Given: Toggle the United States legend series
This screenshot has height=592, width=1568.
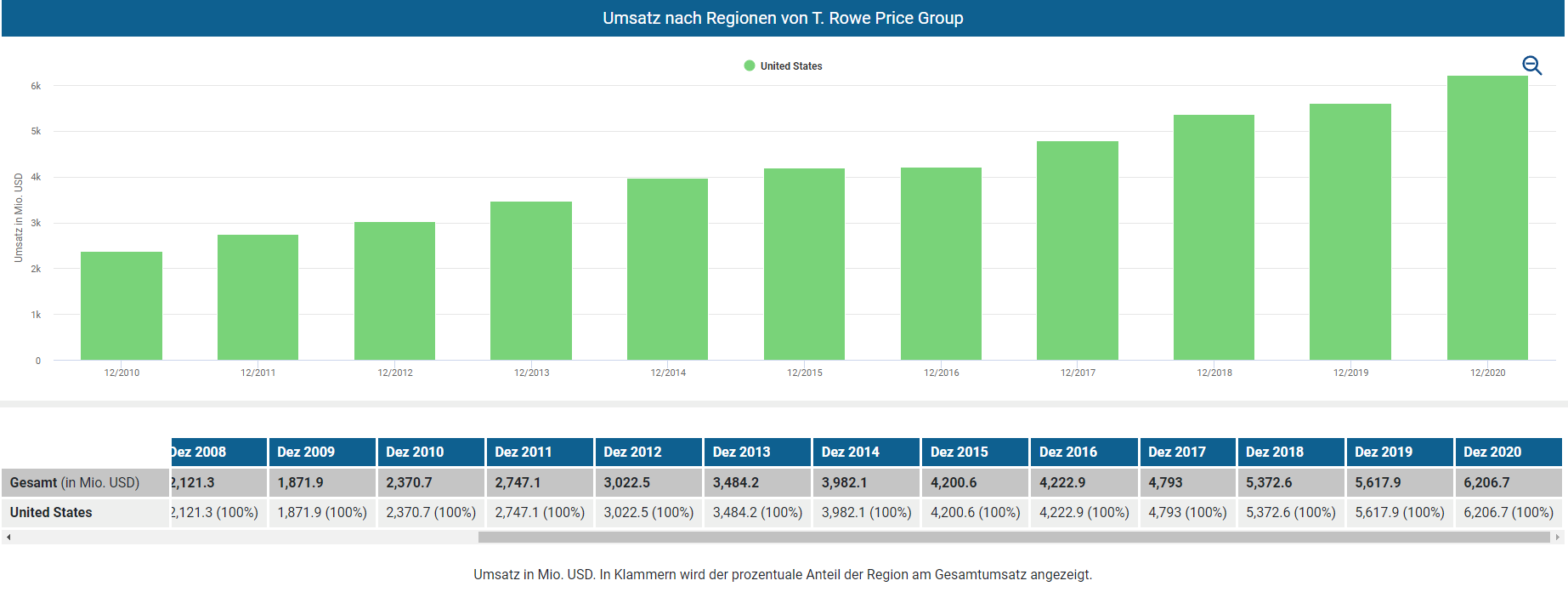Looking at the screenshot, I should pos(790,66).
